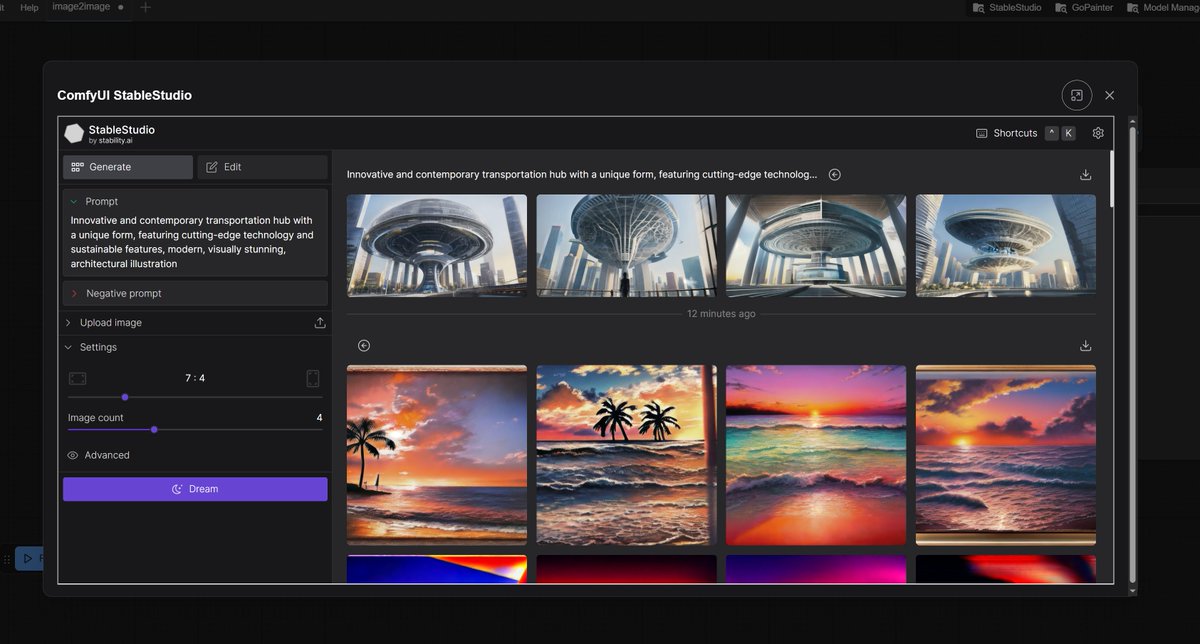Viewport: 1200px width, 644px height.
Task: Open GoPainter from the top bar
Action: pyautogui.click(x=1084, y=7)
